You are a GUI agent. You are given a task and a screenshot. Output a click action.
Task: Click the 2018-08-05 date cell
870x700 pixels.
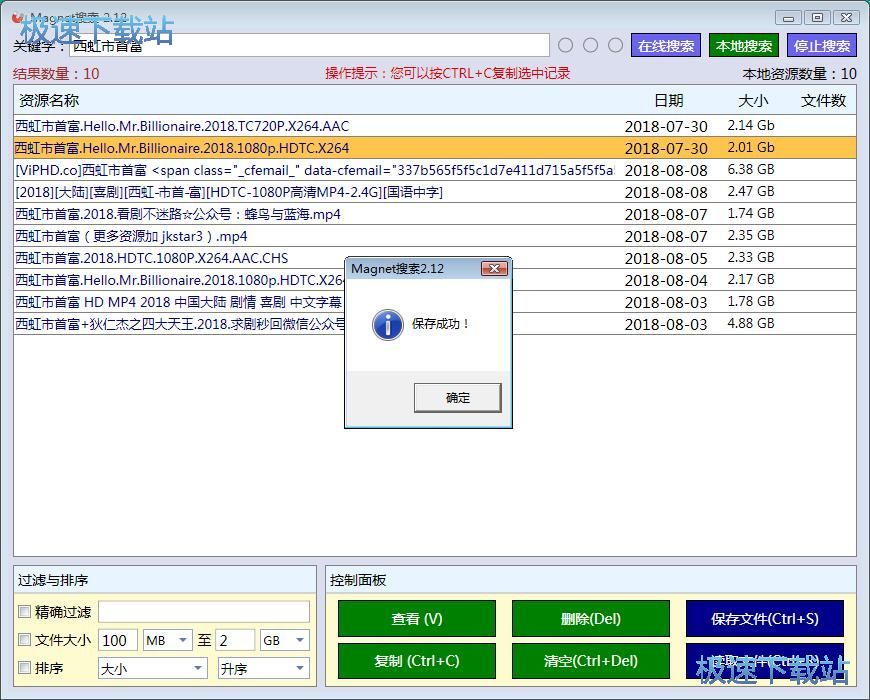click(x=666, y=258)
